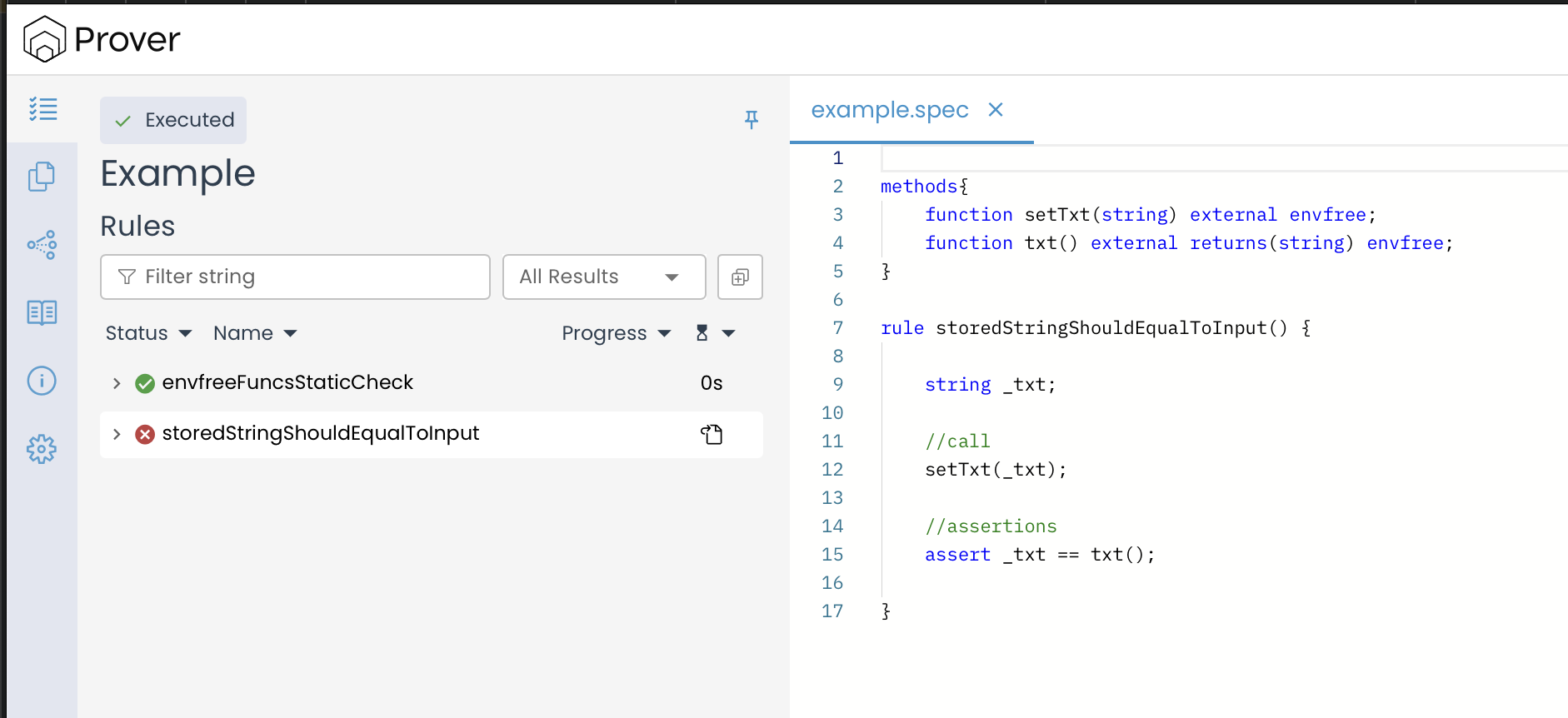The width and height of the screenshot is (1568, 718).
Task: Sort rules by Status column
Action: click(x=148, y=333)
